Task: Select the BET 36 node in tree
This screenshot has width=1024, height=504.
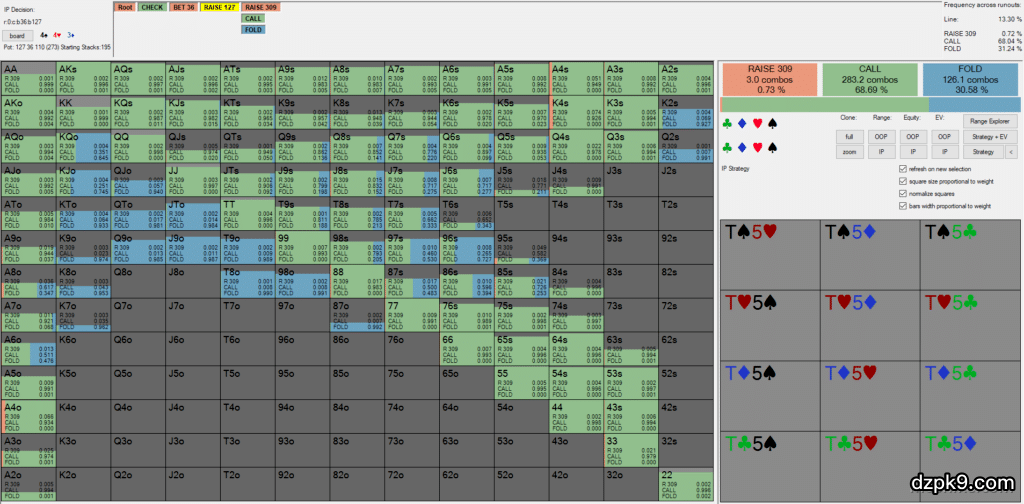Action: (x=183, y=7)
